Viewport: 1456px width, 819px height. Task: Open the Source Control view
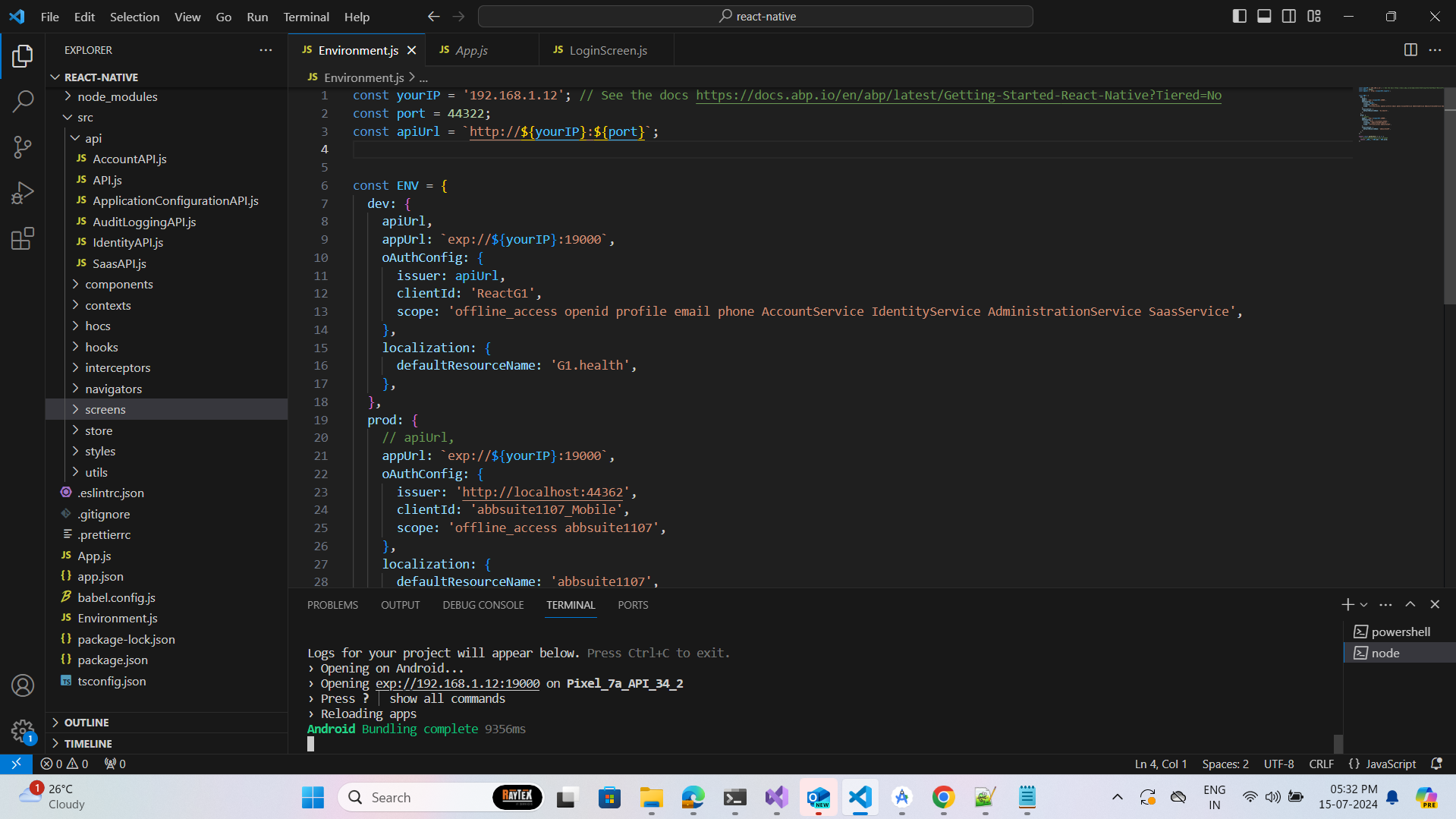coord(23,147)
